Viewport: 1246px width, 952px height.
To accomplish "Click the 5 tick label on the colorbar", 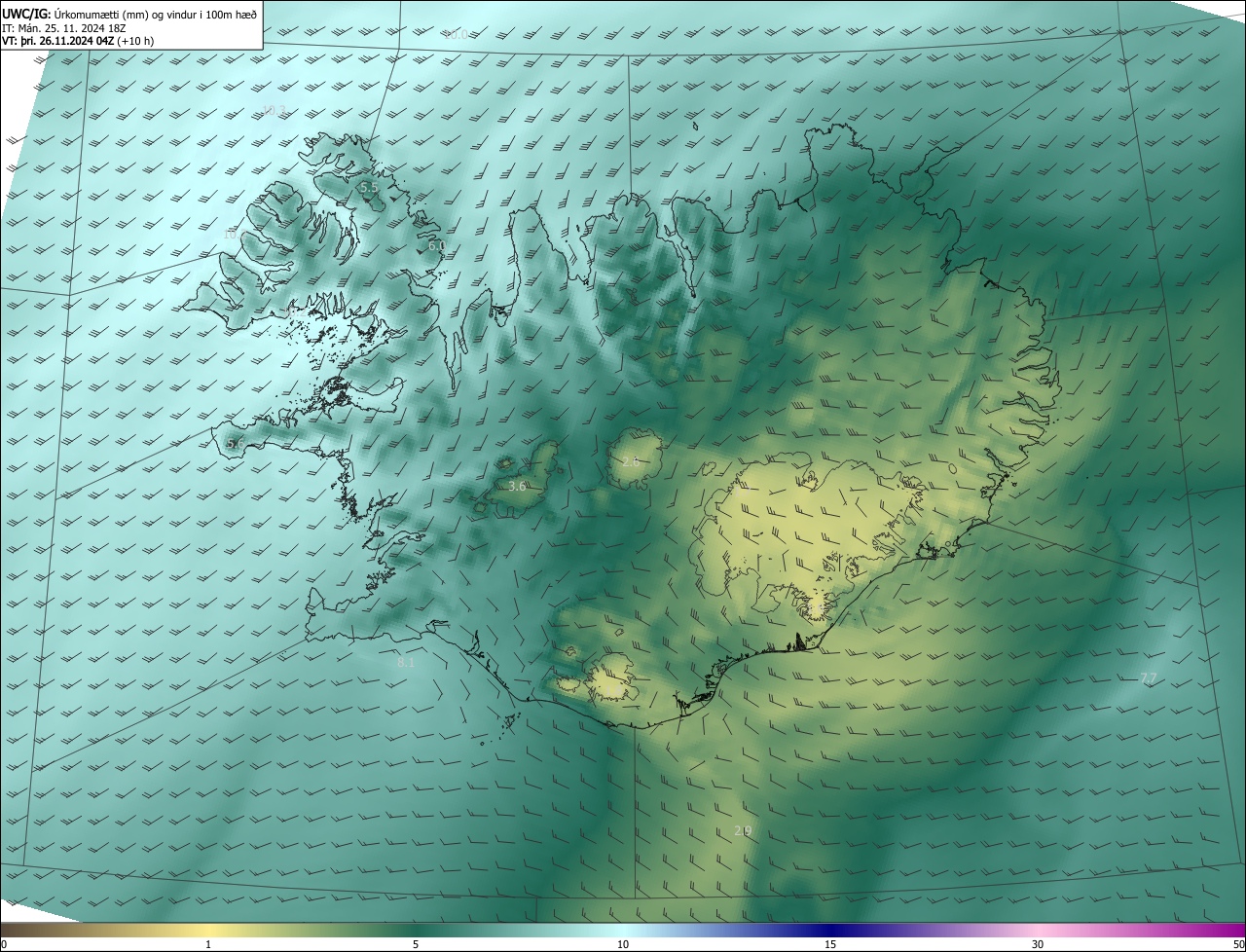I will point(416,944).
